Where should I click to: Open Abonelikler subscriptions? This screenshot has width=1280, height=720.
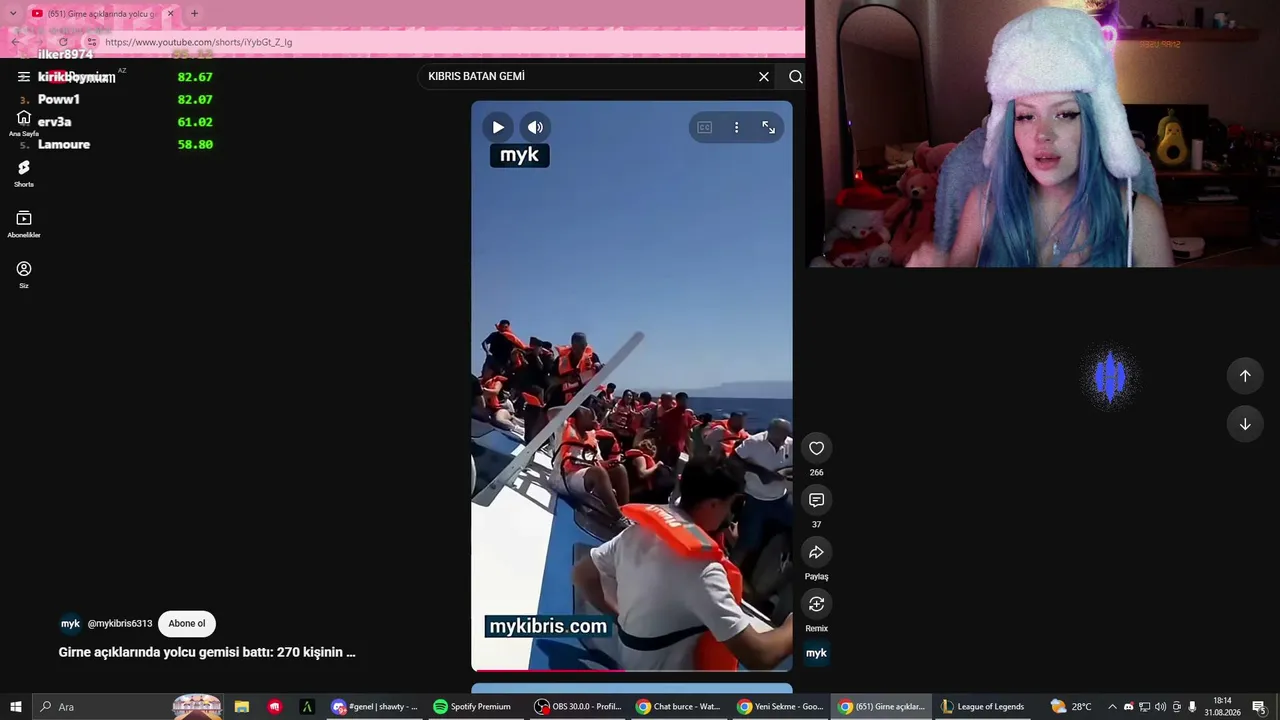click(23, 225)
